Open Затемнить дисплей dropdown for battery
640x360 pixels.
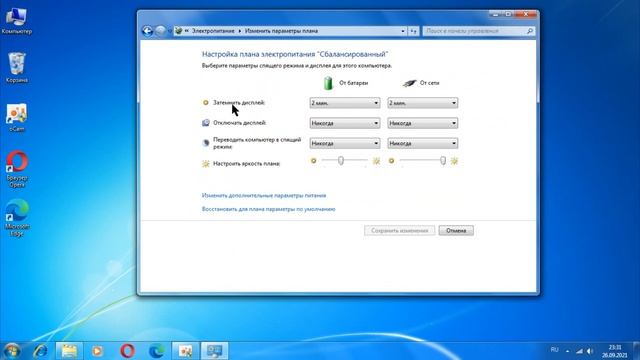pos(345,103)
